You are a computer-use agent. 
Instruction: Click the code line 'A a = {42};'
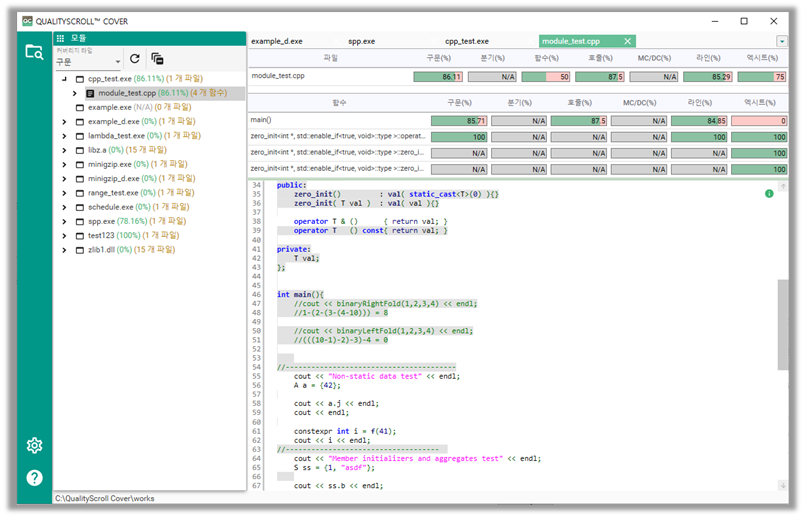click(317, 385)
